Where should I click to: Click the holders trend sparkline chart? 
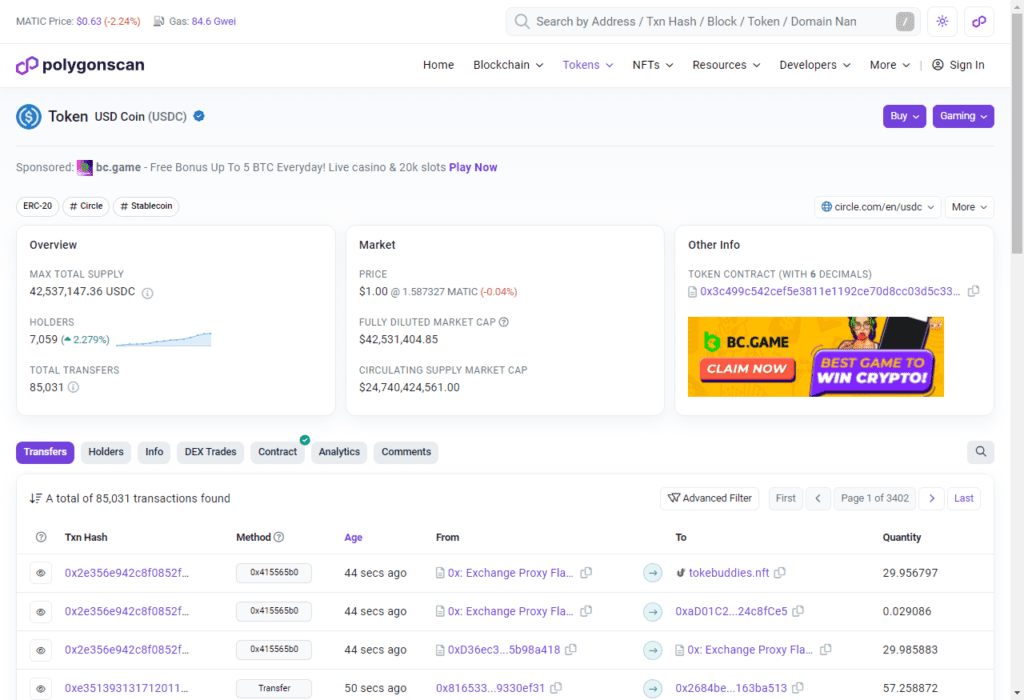coord(163,340)
